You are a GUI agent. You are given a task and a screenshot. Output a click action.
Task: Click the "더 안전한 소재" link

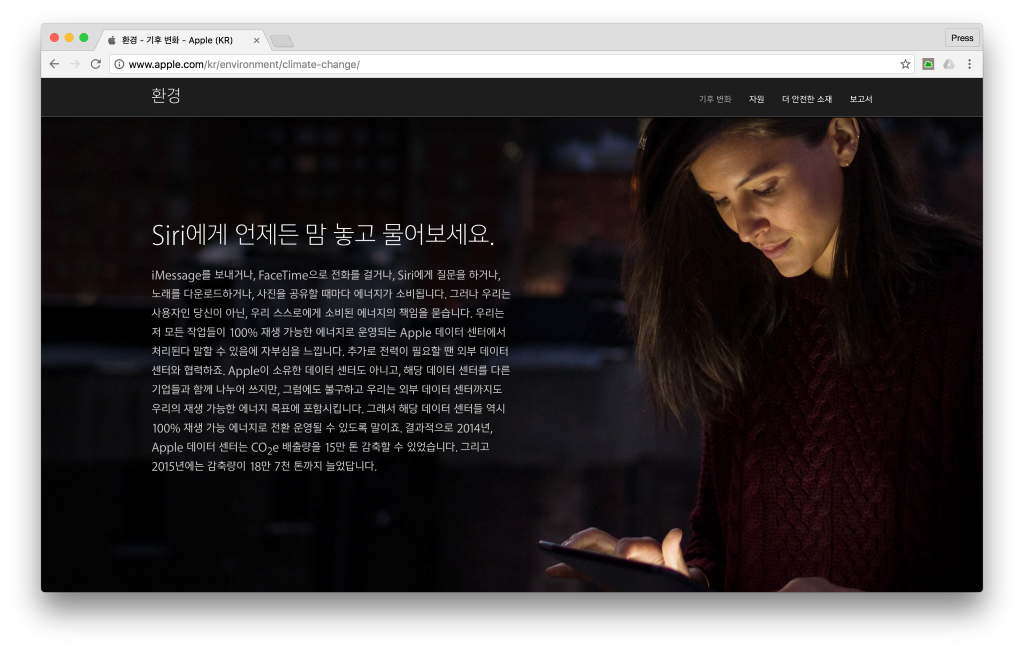807,99
